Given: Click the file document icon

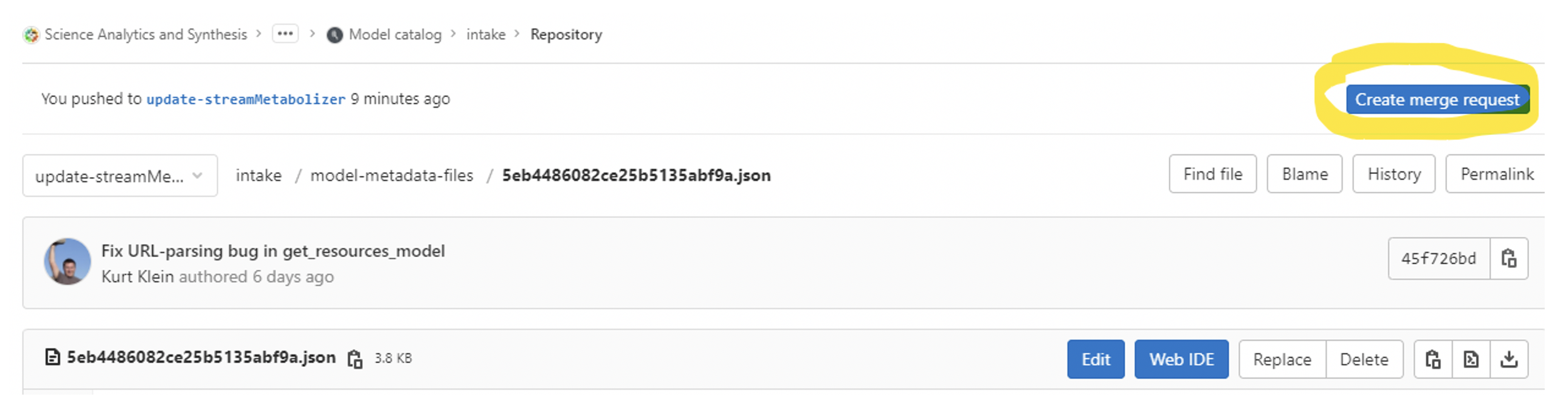Looking at the screenshot, I should pyautogui.click(x=52, y=357).
